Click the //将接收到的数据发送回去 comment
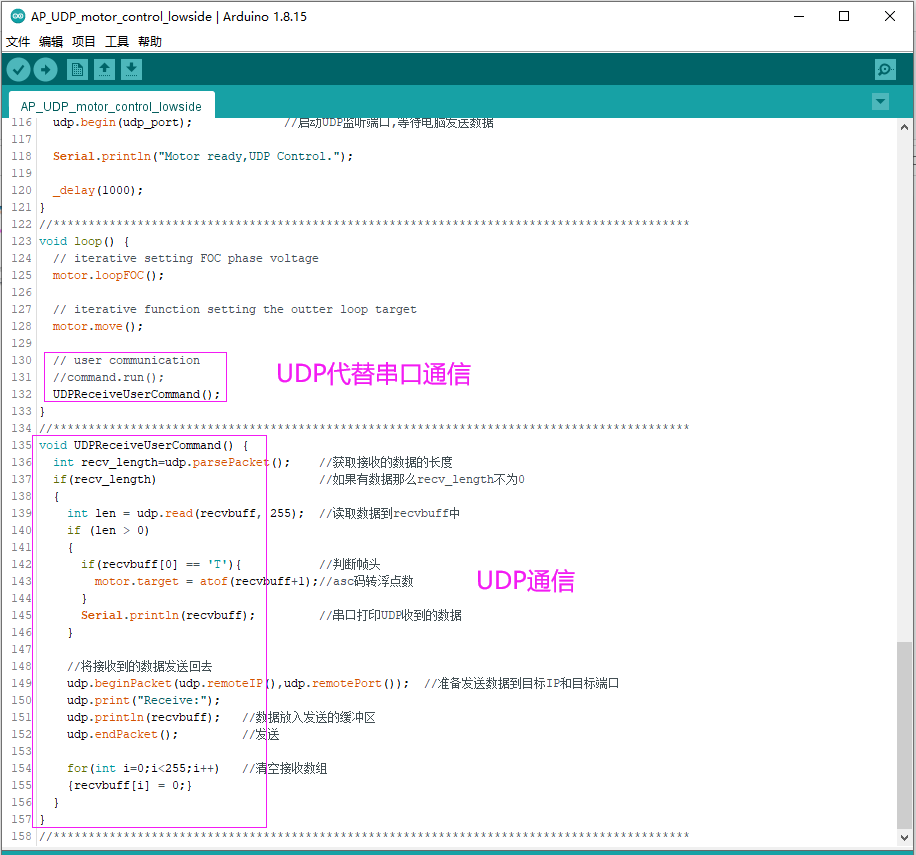This screenshot has width=916, height=855. click(140, 666)
